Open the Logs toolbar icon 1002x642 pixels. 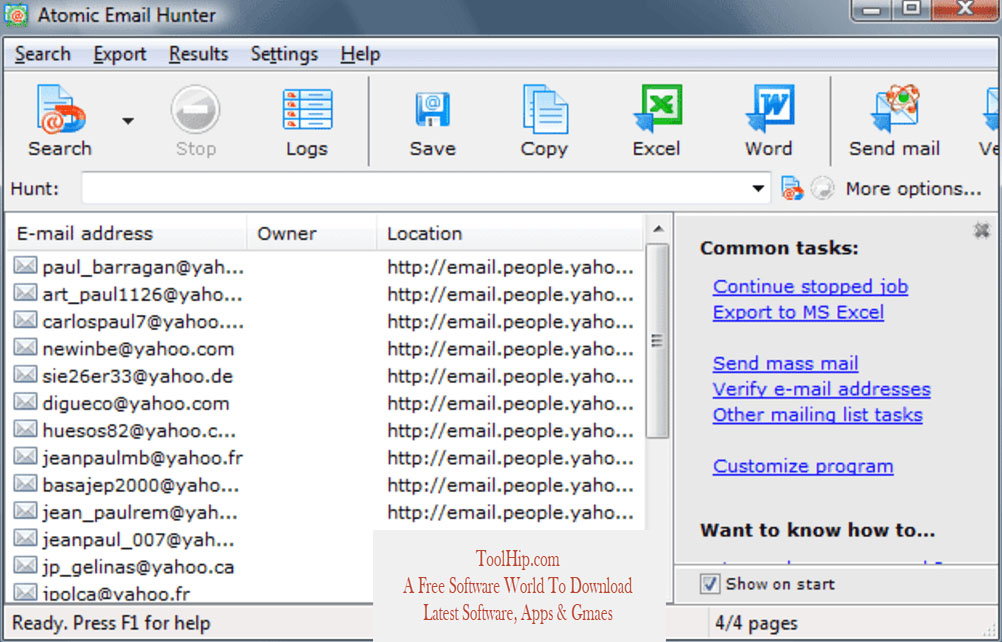coord(307,110)
